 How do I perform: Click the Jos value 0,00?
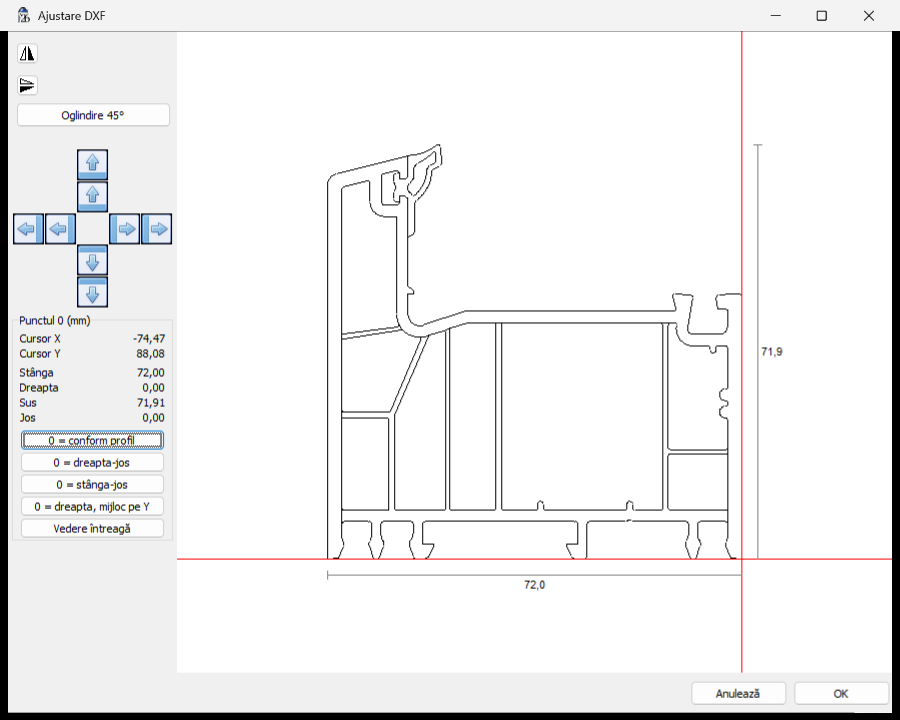153,417
